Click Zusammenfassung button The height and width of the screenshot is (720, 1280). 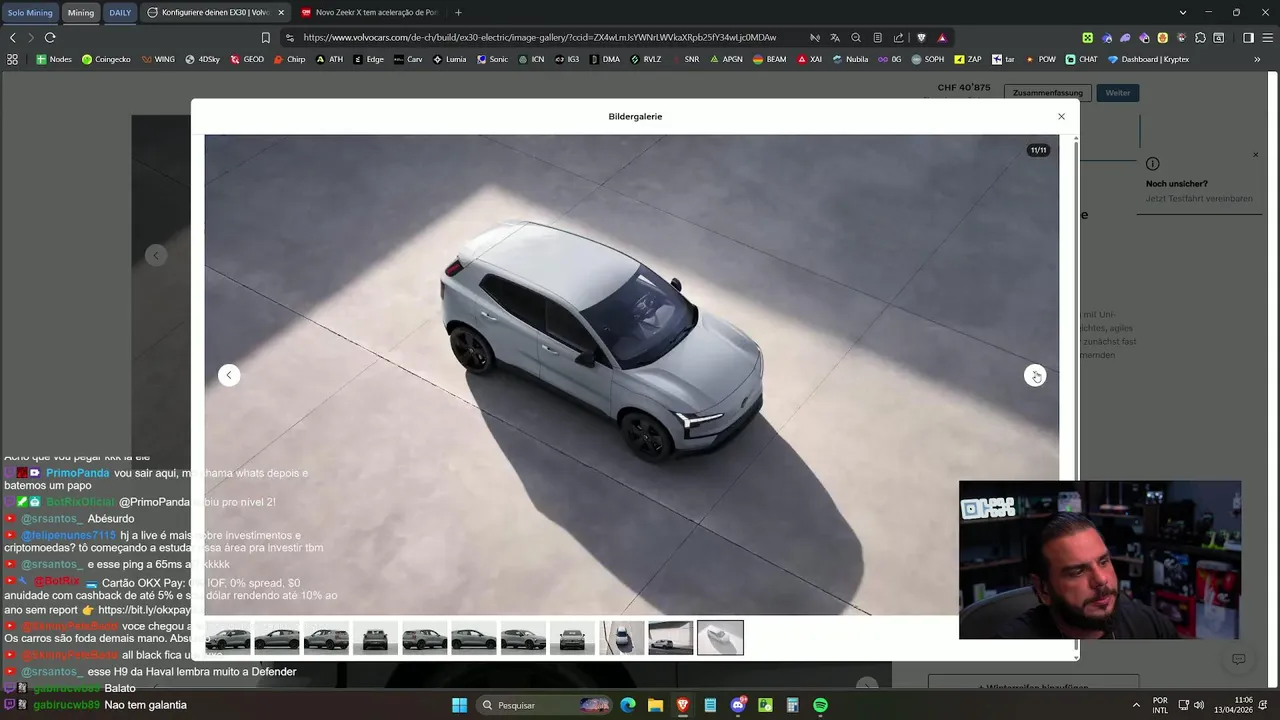pos(1047,93)
